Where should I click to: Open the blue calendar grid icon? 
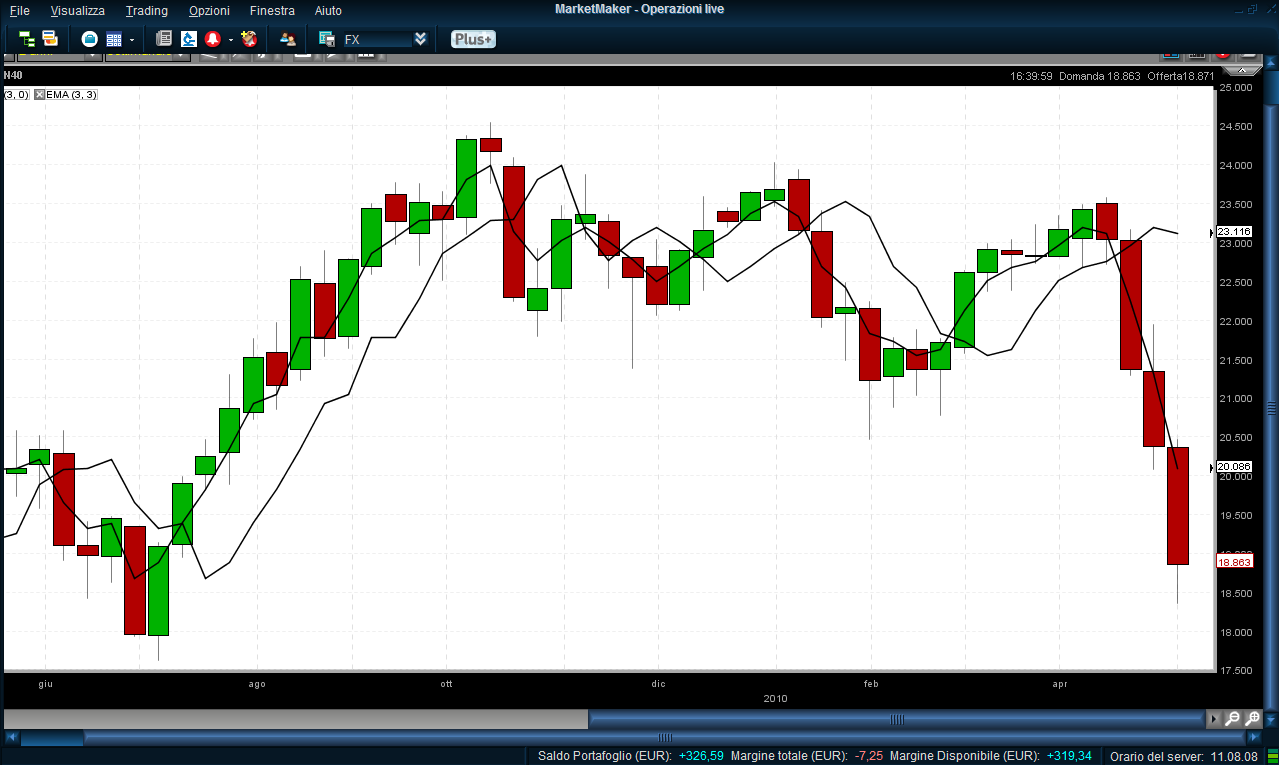(x=114, y=39)
